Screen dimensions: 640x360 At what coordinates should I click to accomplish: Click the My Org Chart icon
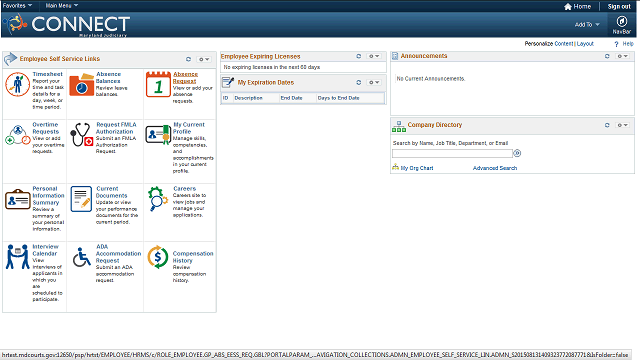click(x=396, y=167)
